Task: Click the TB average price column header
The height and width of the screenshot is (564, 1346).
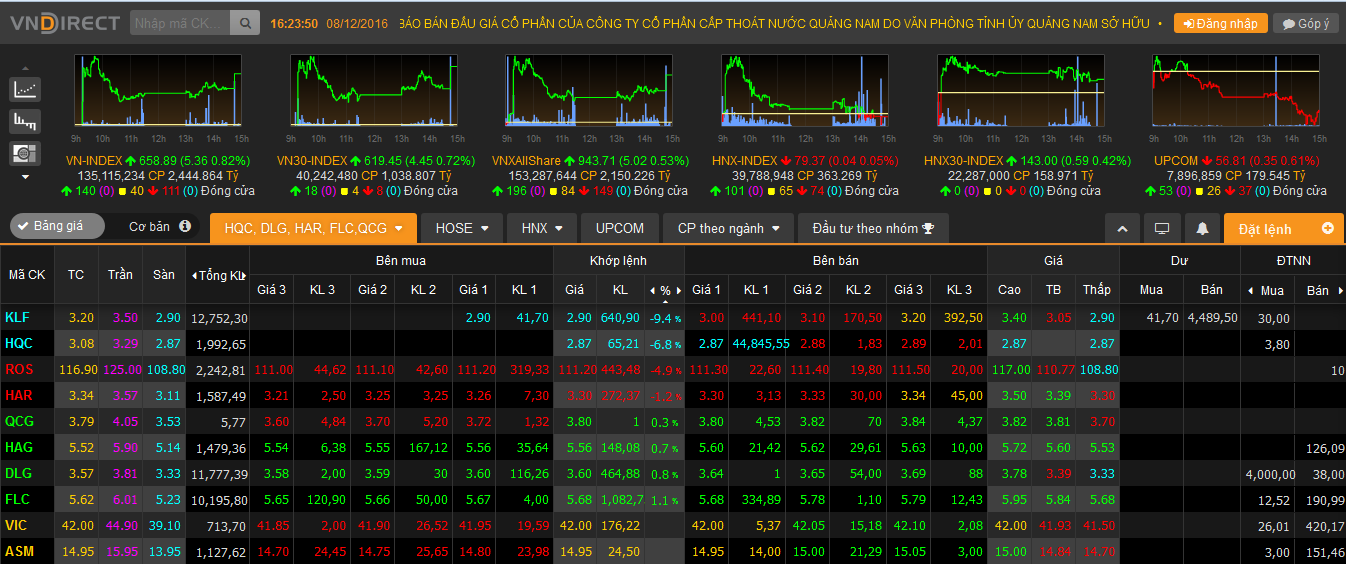Action: tap(1053, 290)
